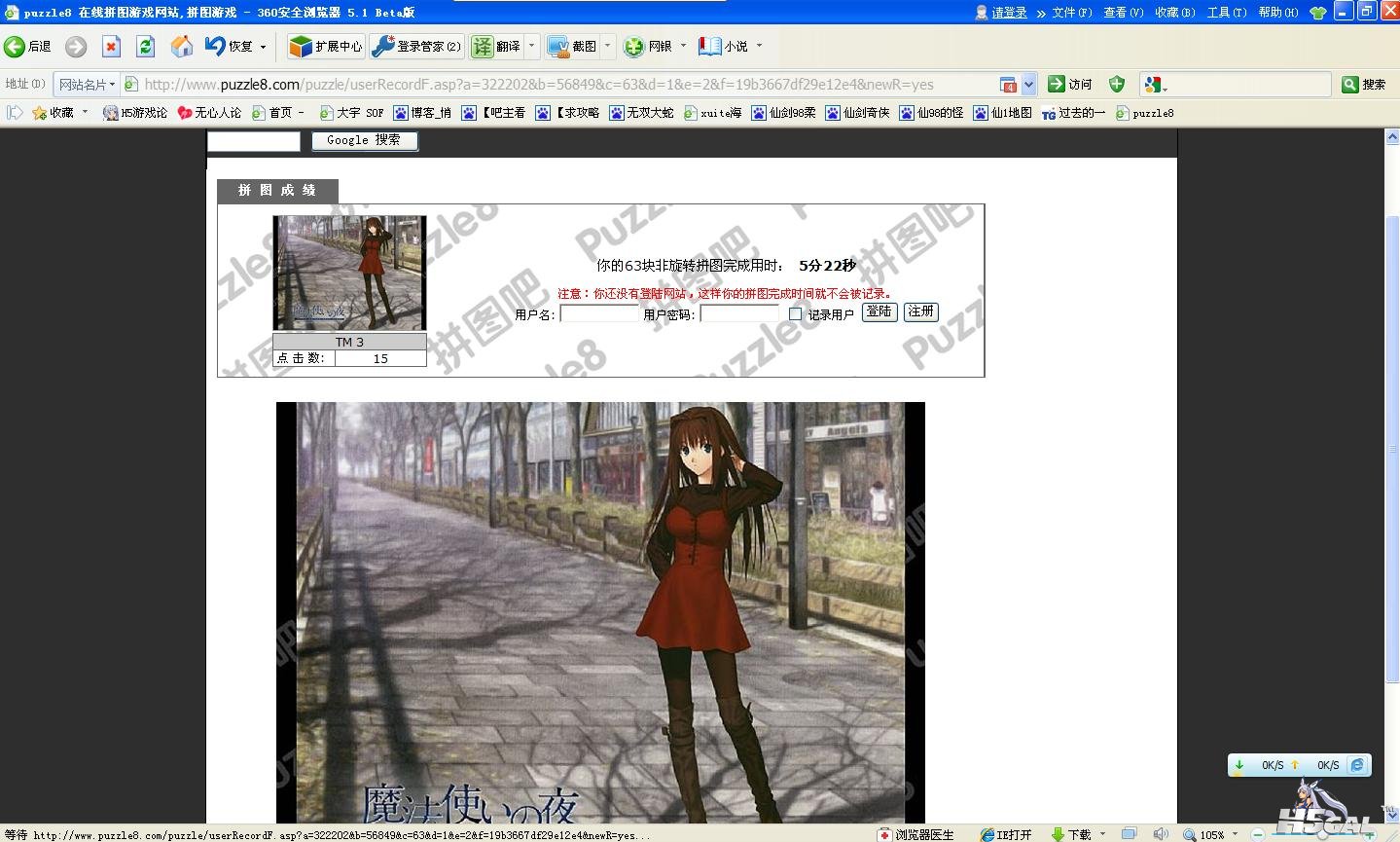
Task: Open the 查看(V) menu
Action: tap(1123, 13)
